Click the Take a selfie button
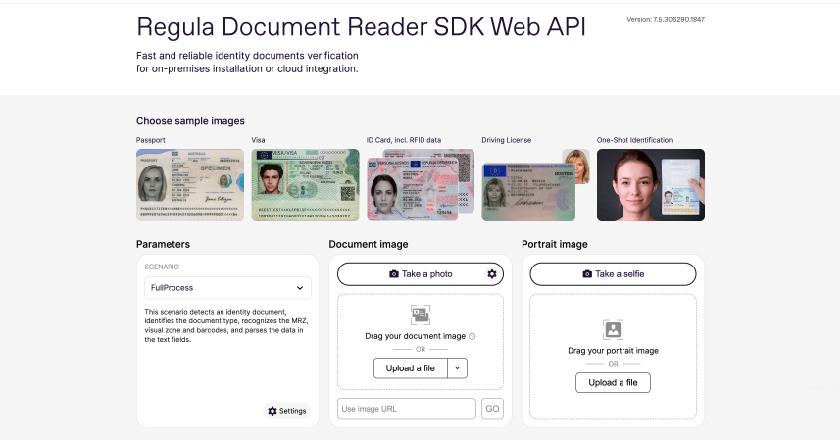840x440 pixels. click(x=612, y=274)
